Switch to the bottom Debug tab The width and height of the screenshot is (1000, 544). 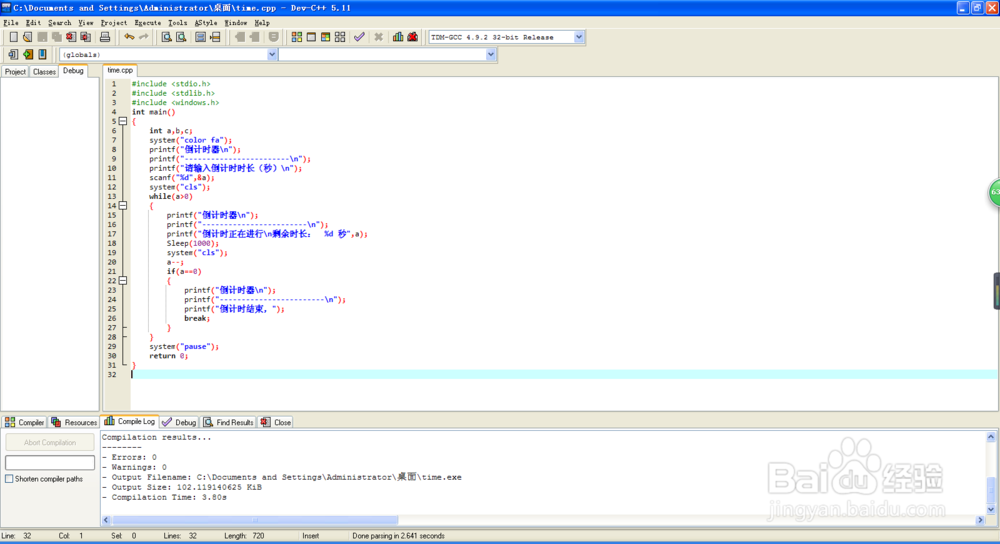tap(179, 422)
